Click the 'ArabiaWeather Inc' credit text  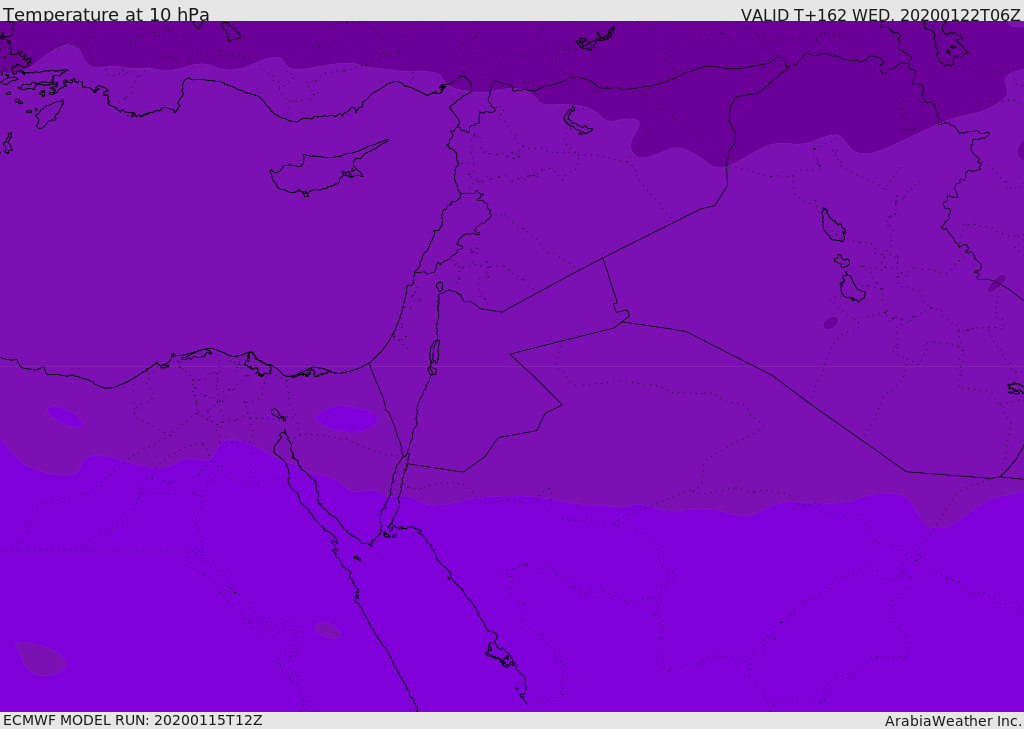(952, 721)
